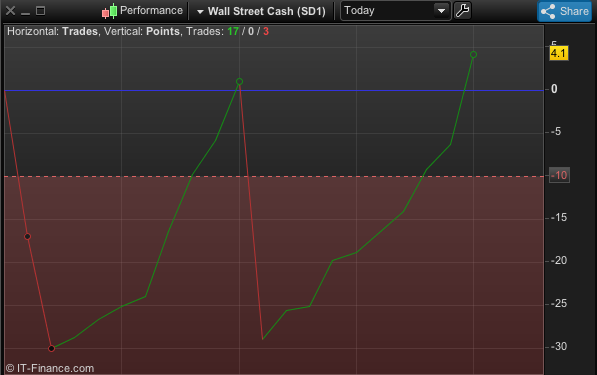Open the Today period dropdown
Viewport: 597px width, 375px height.
396,11
